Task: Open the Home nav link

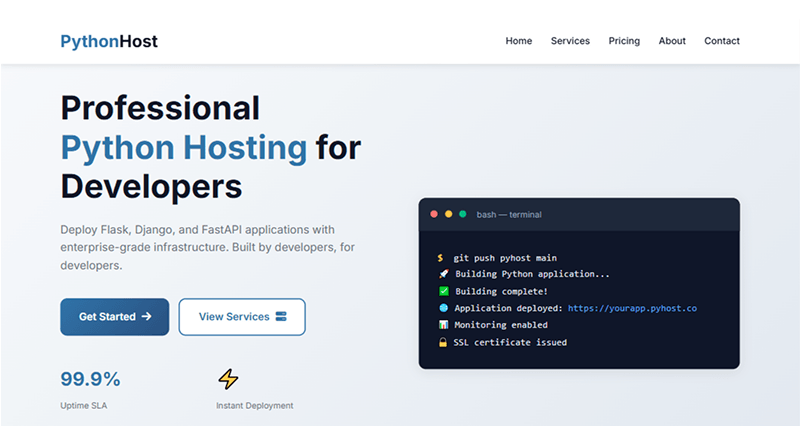Action: pyautogui.click(x=518, y=41)
